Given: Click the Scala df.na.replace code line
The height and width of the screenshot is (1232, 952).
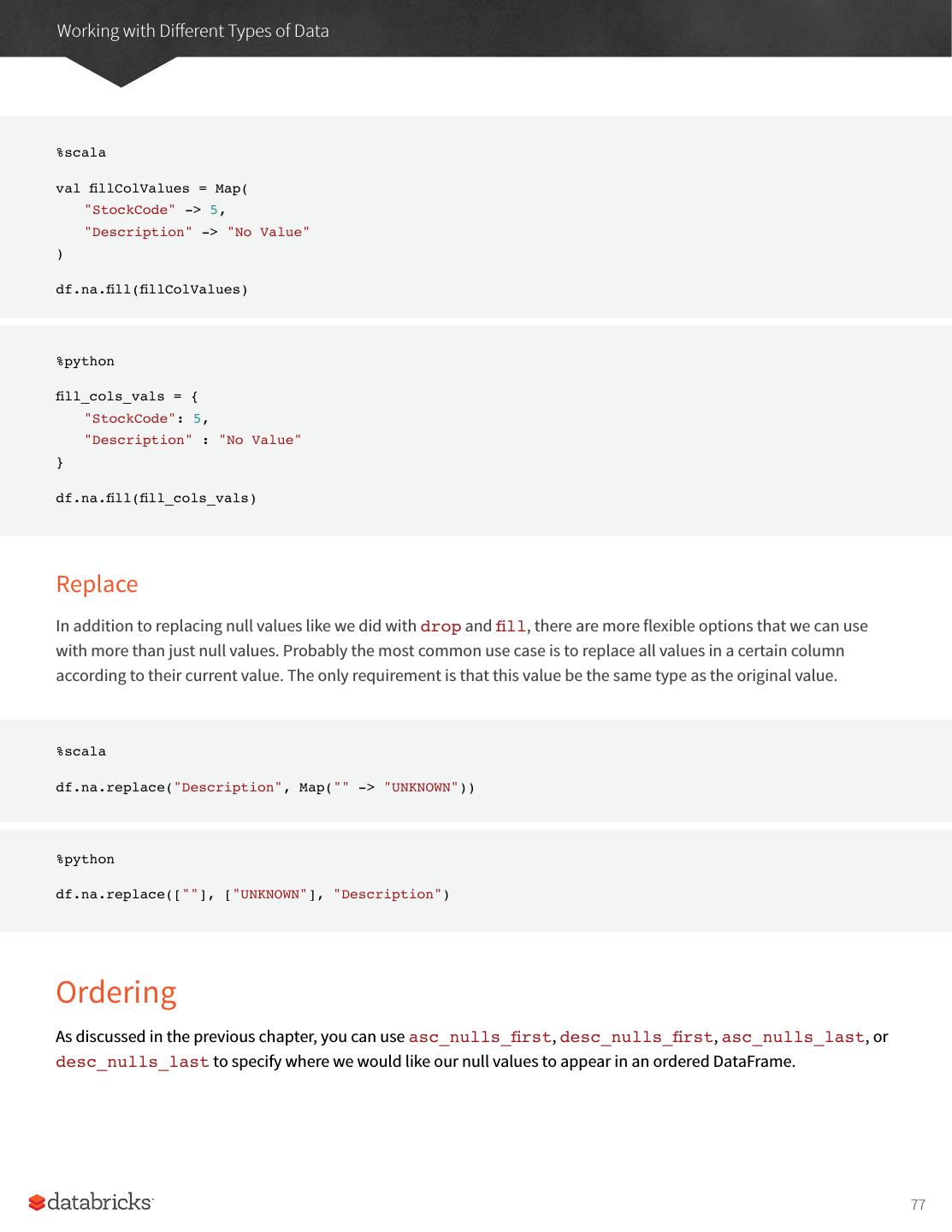Looking at the screenshot, I should [265, 787].
